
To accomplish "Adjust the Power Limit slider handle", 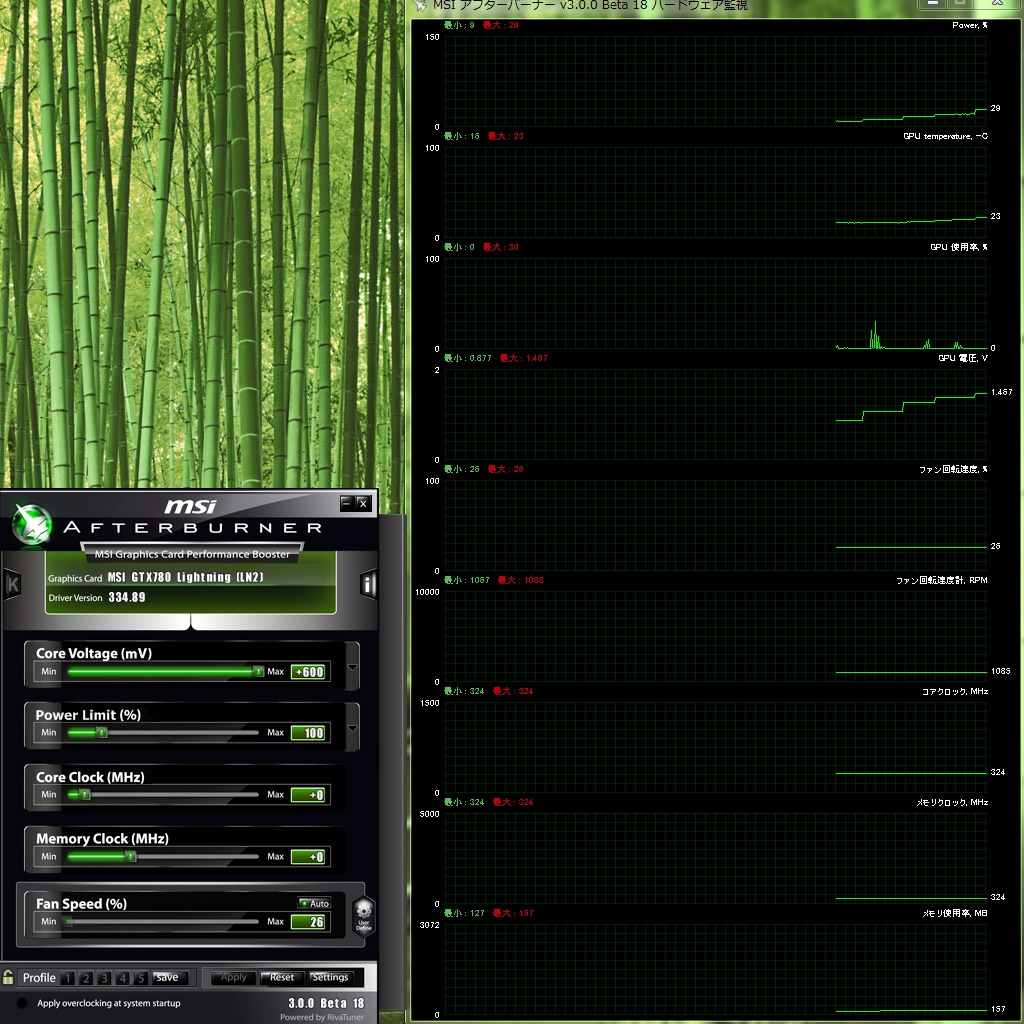I will click(102, 732).
